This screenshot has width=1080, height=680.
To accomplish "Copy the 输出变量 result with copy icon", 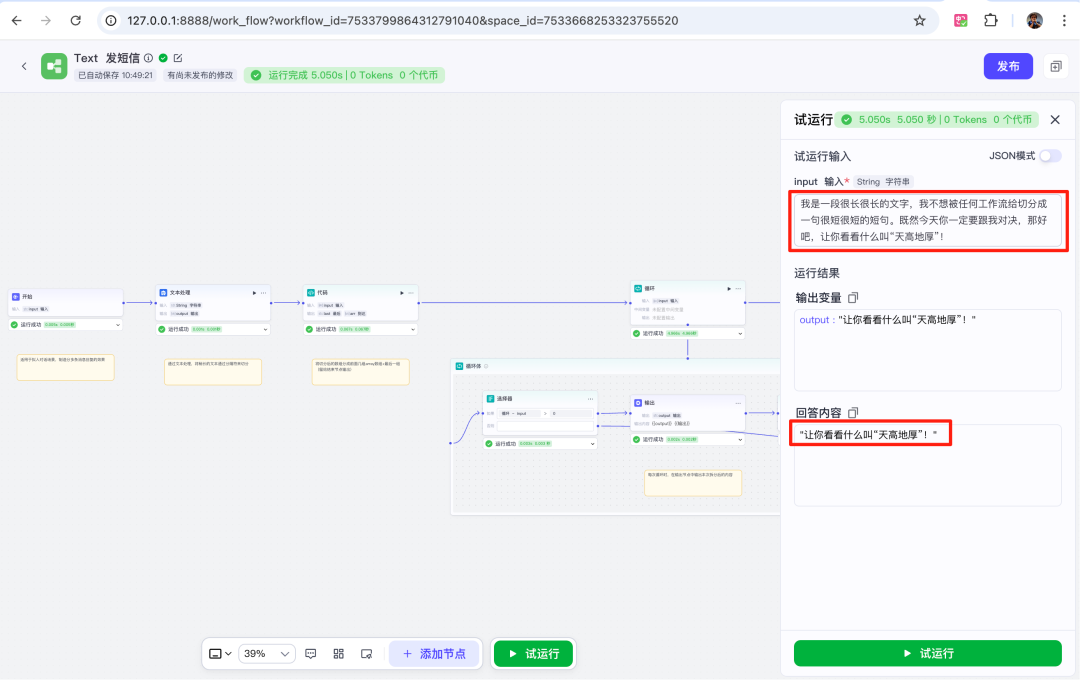I will click(853, 298).
